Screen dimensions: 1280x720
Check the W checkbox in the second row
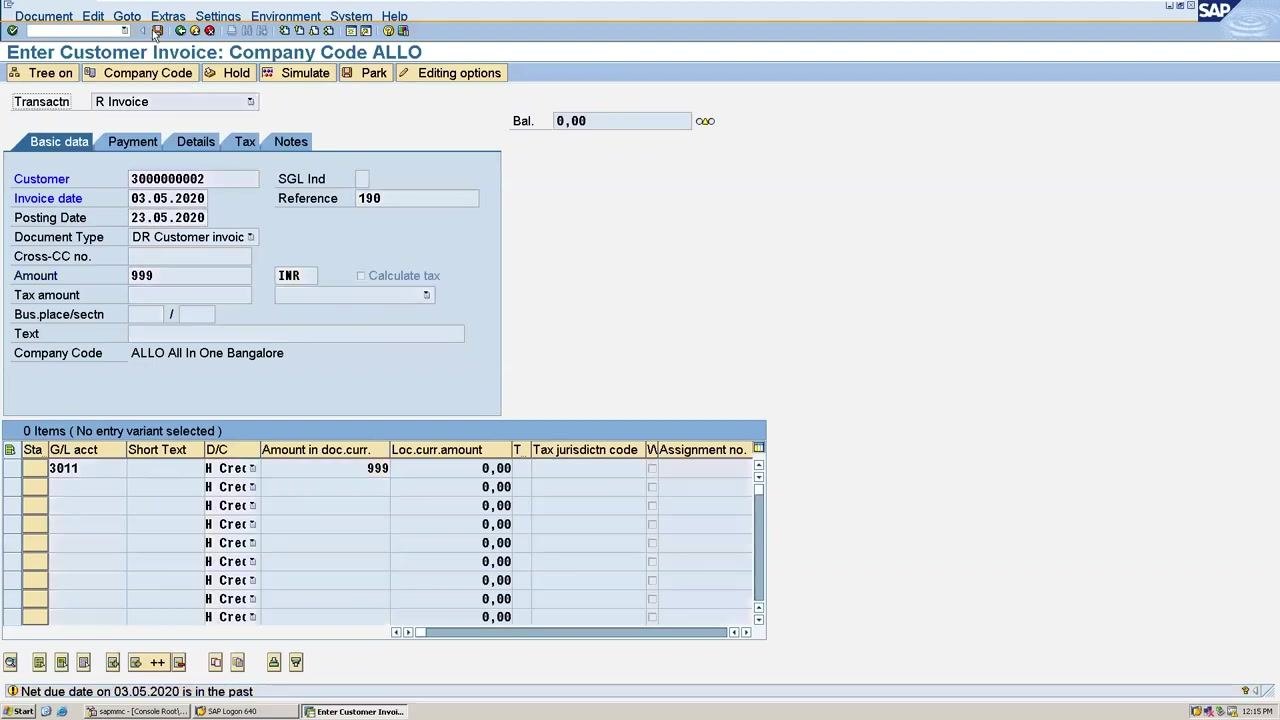652,487
